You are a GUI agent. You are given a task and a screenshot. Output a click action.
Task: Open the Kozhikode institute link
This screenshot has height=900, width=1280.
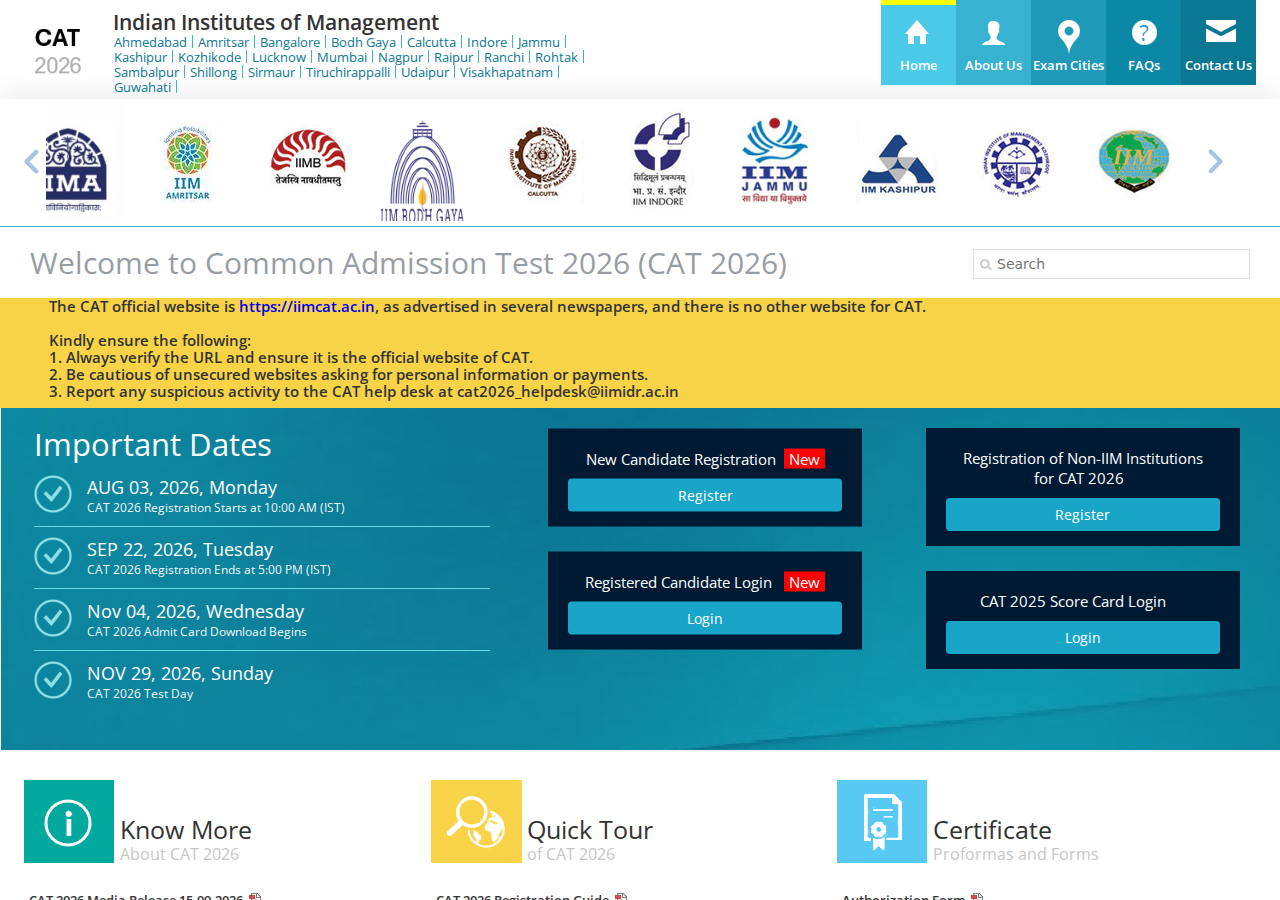pyautogui.click(x=210, y=57)
